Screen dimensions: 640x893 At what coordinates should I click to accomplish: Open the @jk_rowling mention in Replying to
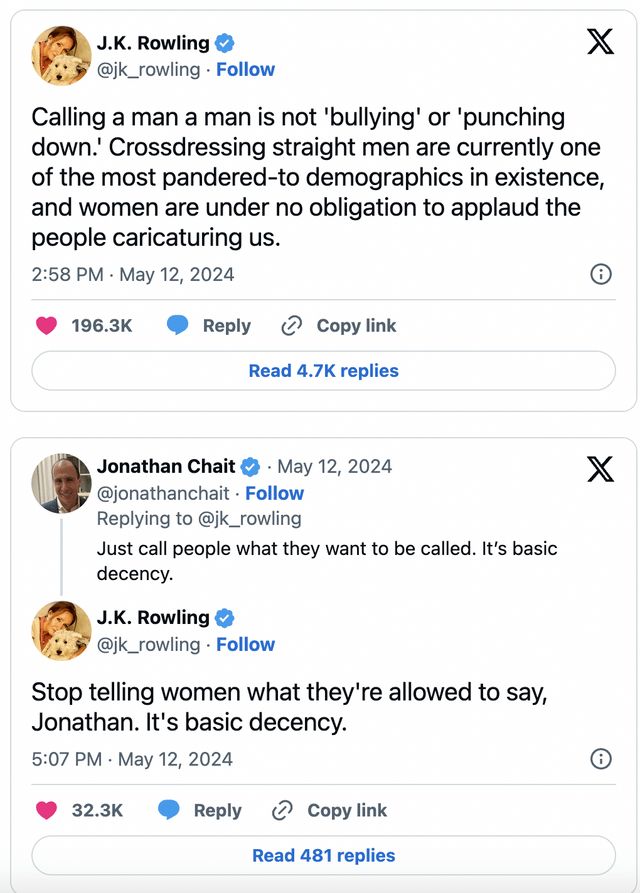click(x=249, y=519)
